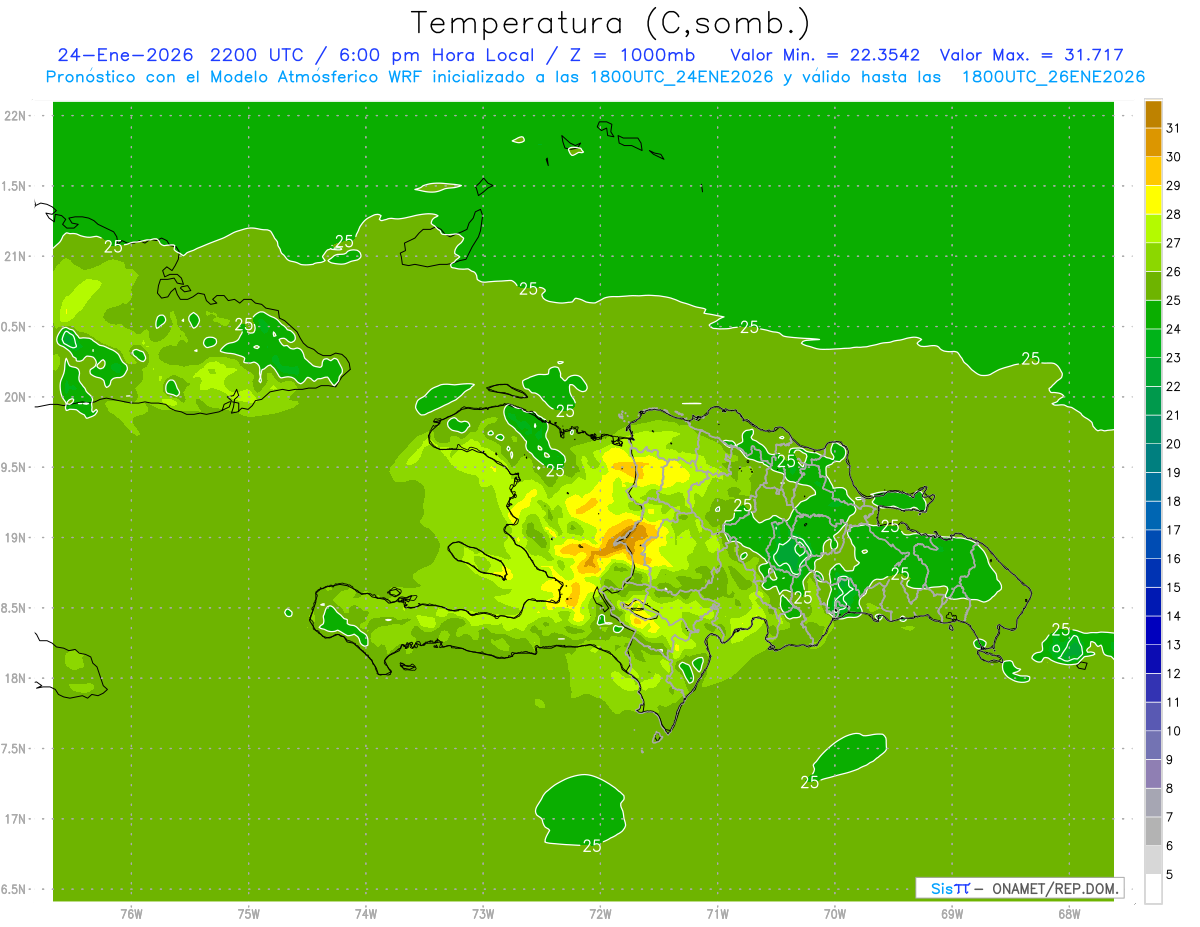The image size is (1200, 927).
Task: Click the 68W longitude axis label
Action: coord(1068,914)
